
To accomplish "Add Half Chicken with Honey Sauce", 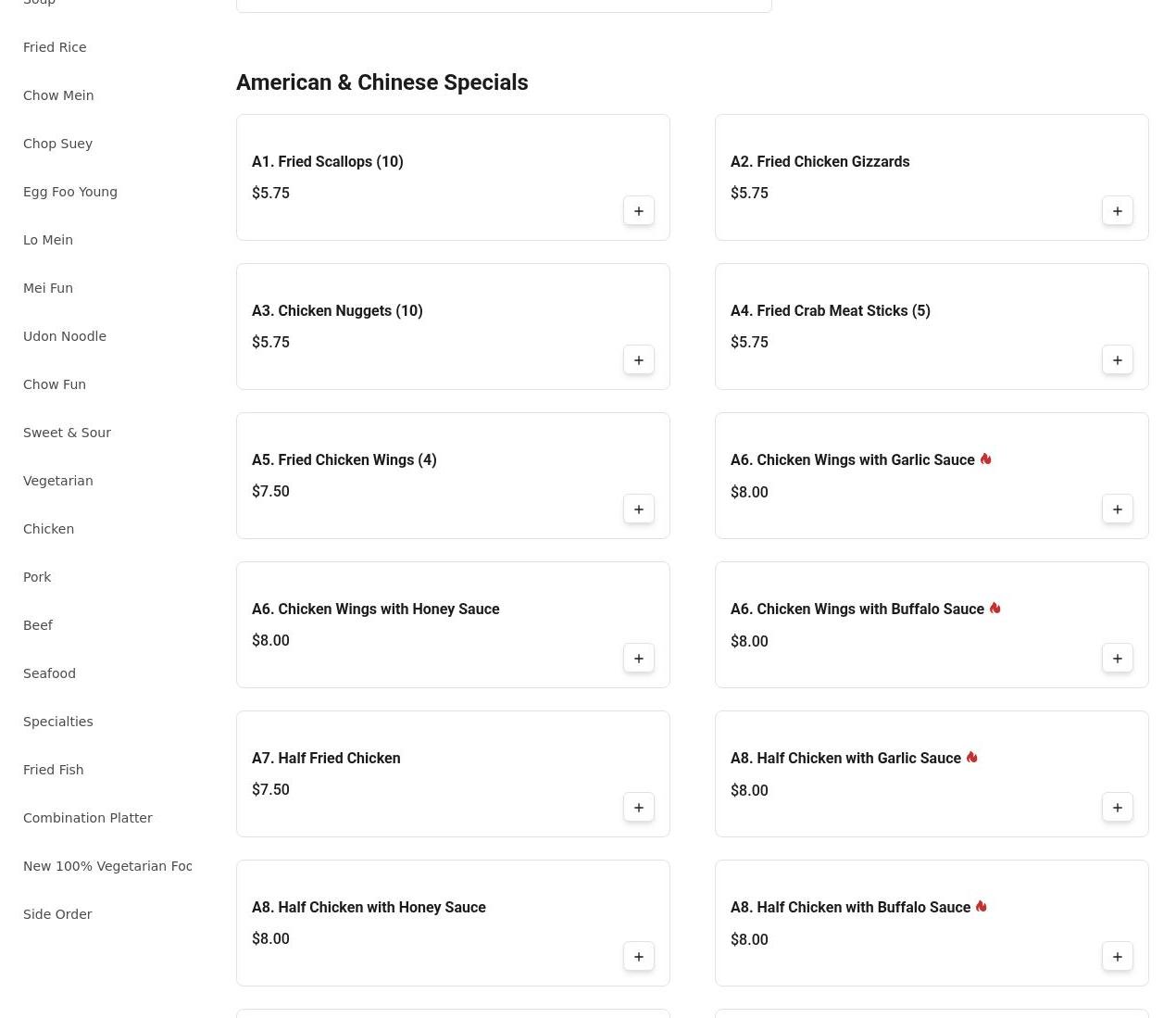I will pyautogui.click(x=638, y=957).
